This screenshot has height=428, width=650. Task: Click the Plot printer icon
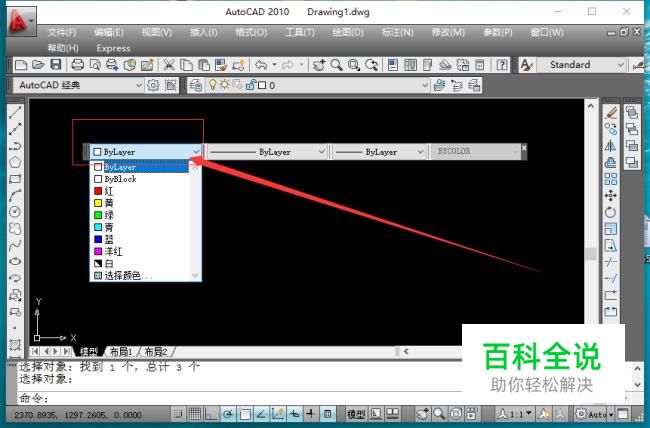click(x=78, y=65)
